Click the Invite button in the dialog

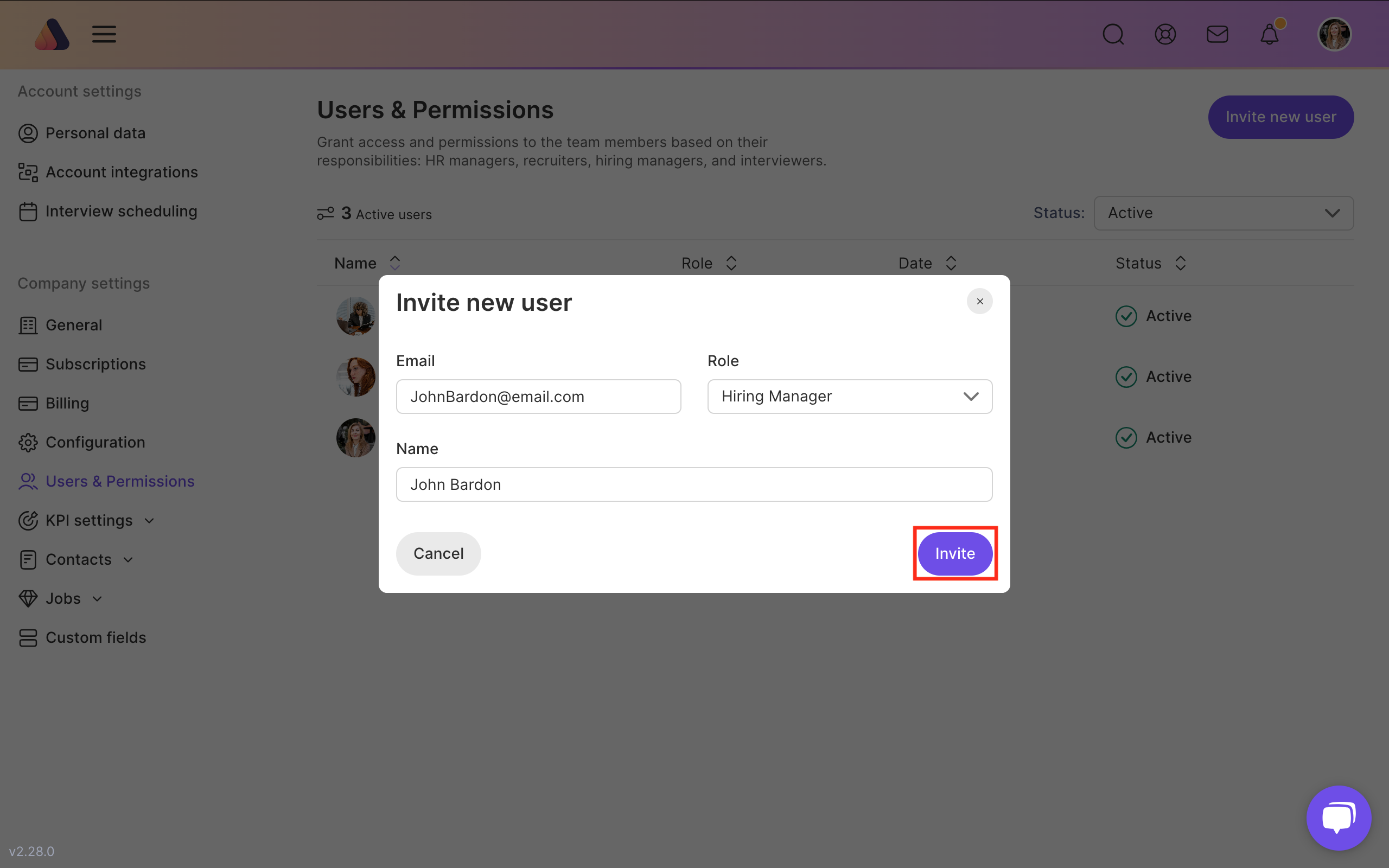pos(954,553)
